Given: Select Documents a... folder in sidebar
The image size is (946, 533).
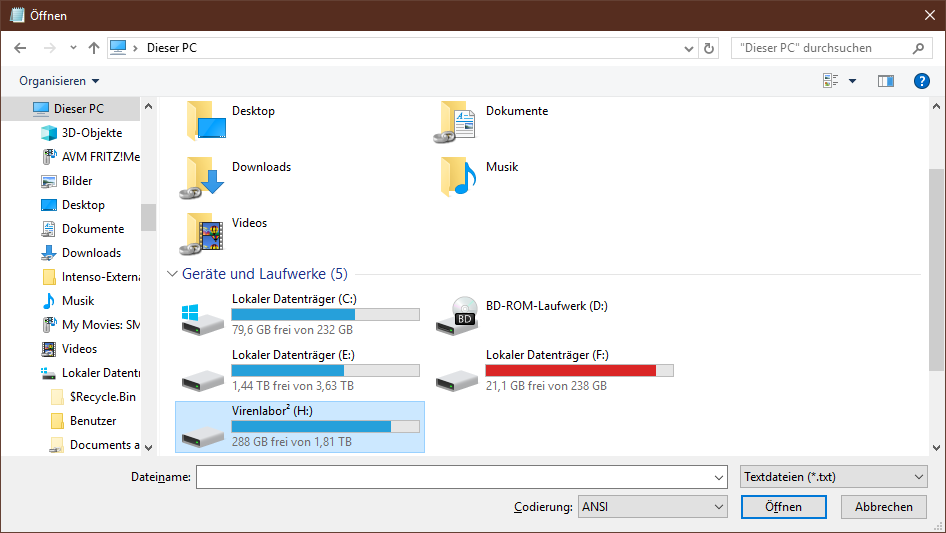Looking at the screenshot, I should 95,445.
